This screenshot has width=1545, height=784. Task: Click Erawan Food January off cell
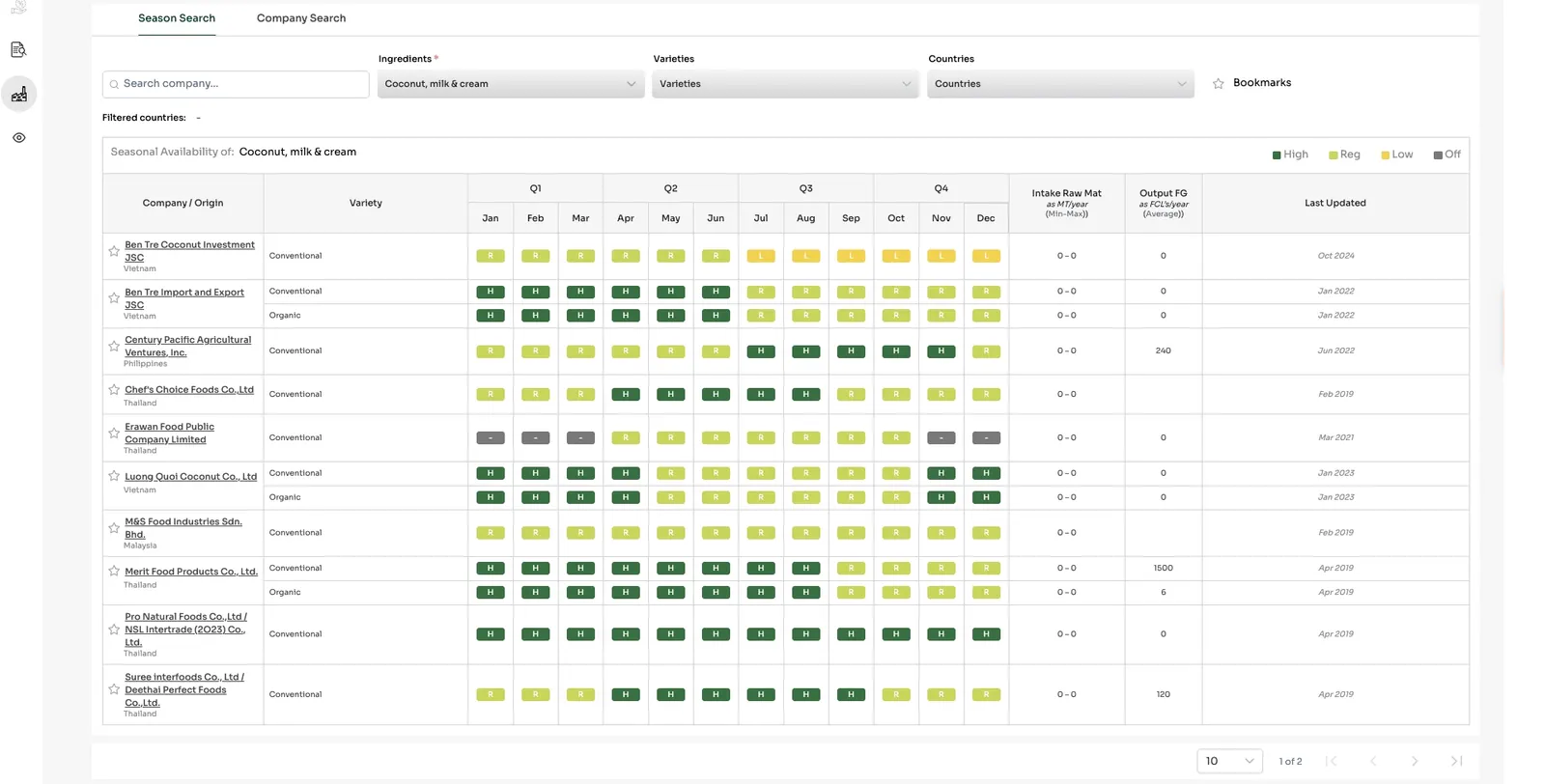(491, 438)
